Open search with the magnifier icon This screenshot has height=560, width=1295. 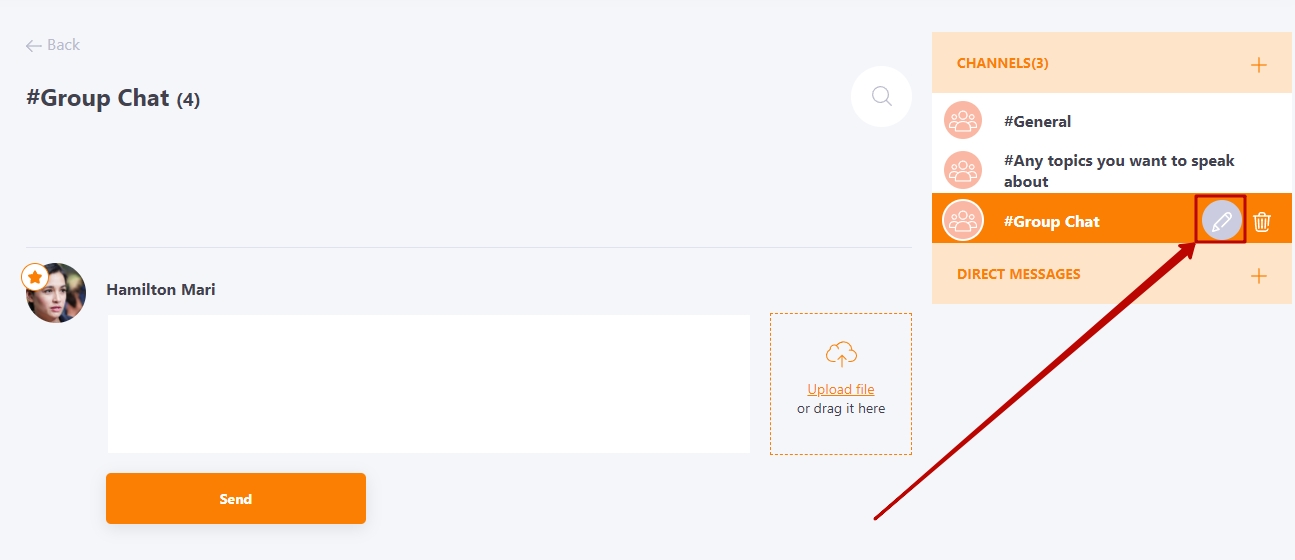(881, 96)
